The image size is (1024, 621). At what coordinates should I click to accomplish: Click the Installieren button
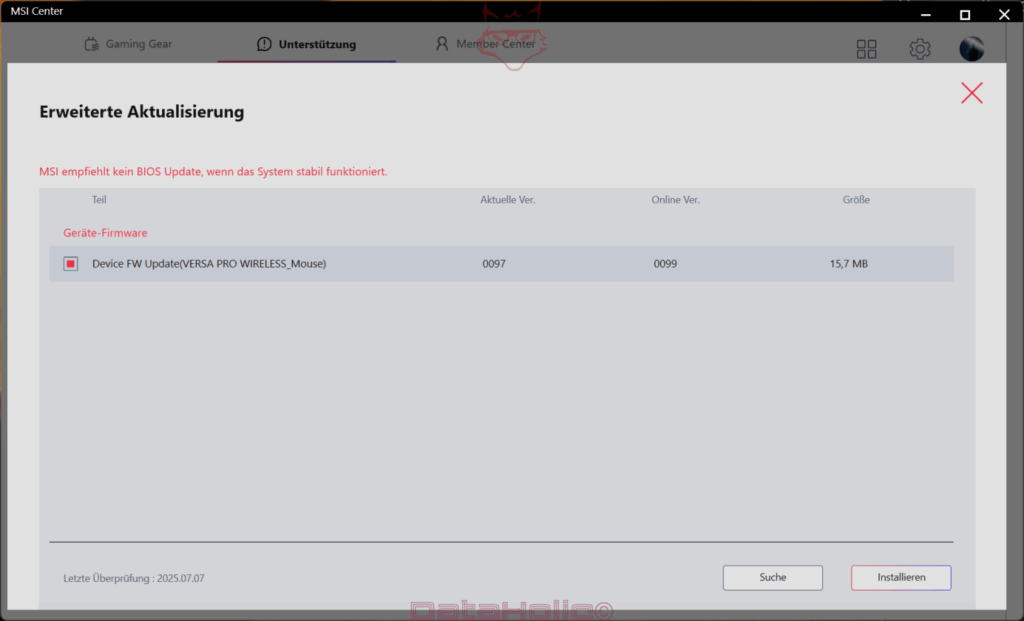coord(901,577)
